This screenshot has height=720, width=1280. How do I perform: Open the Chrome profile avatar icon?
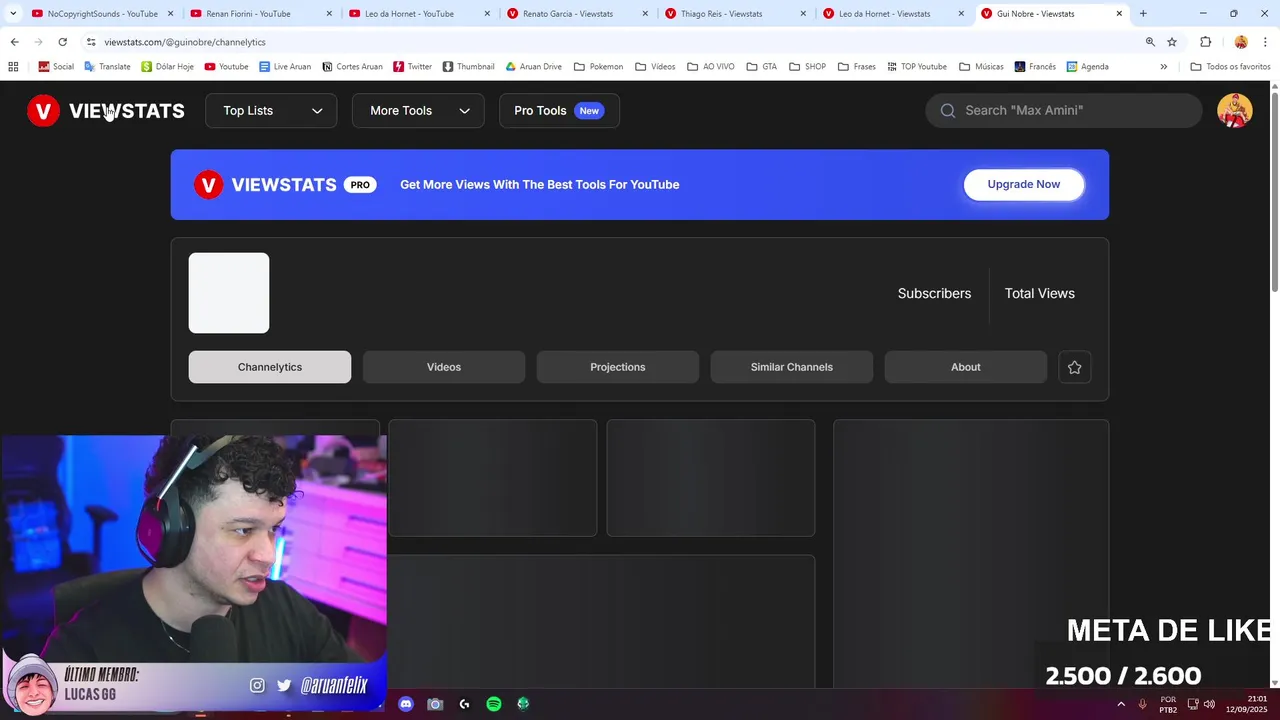[x=1241, y=42]
